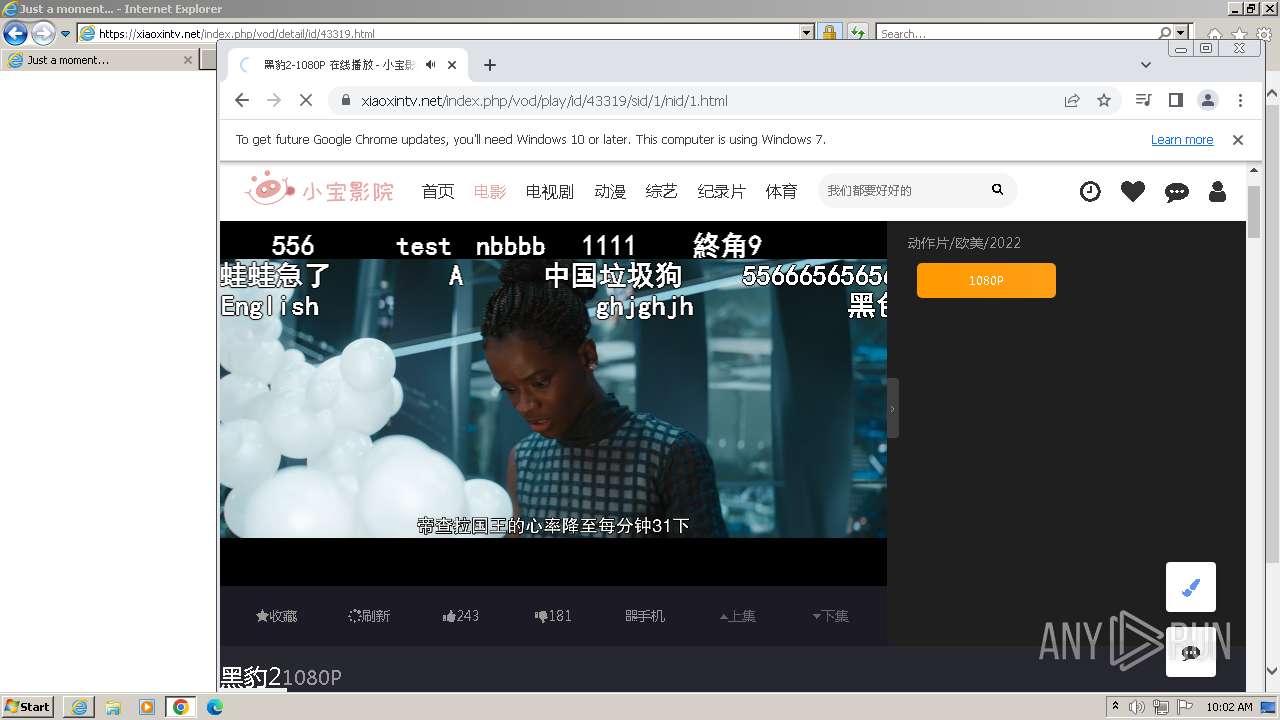Open favorites heart icon
This screenshot has width=1280, height=720.
pyautogui.click(x=1133, y=191)
